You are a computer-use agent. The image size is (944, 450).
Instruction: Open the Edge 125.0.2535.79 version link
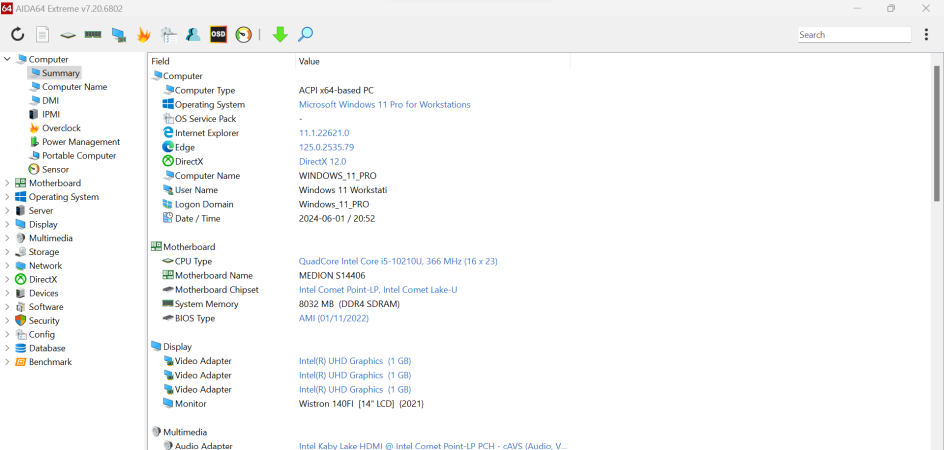click(326, 148)
